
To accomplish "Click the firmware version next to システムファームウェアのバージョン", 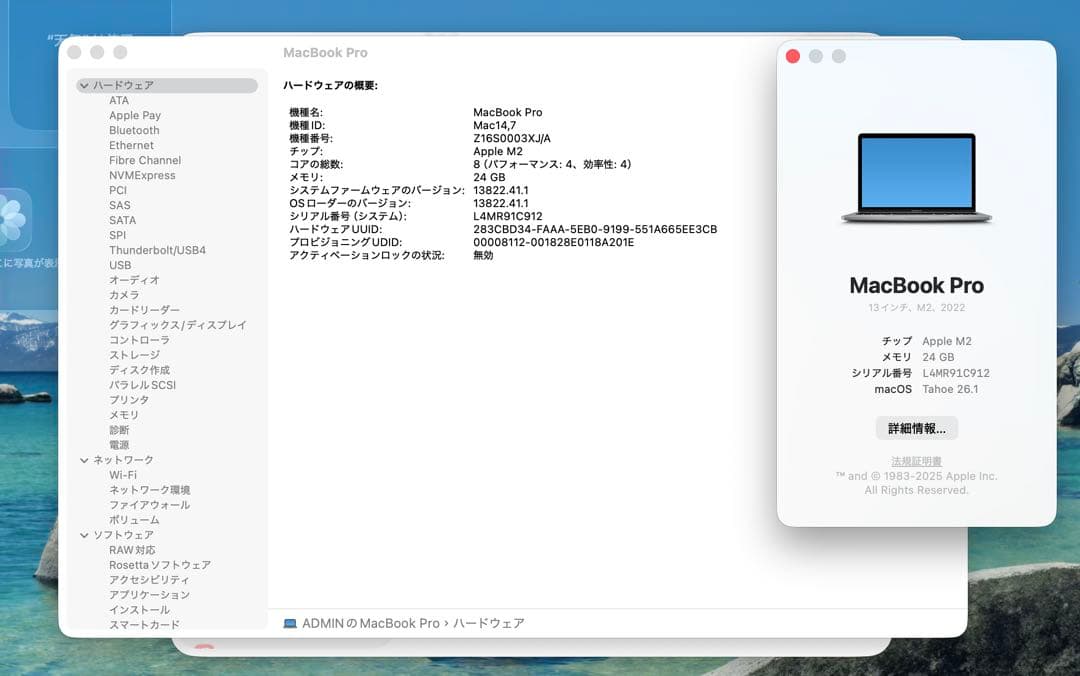I will point(501,190).
